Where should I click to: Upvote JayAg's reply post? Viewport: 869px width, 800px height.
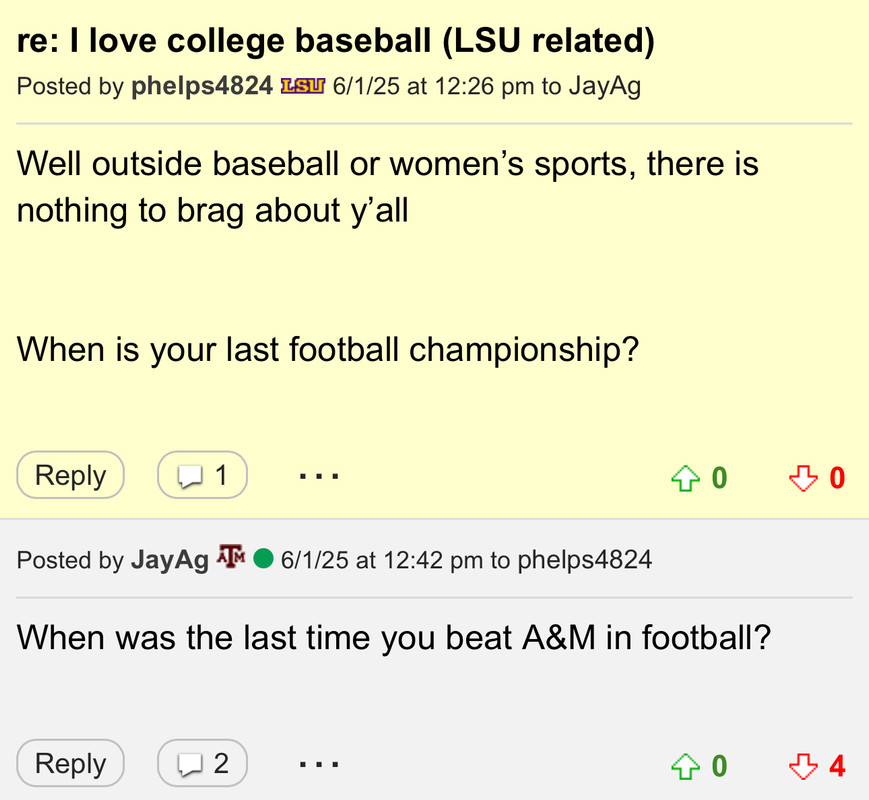(x=685, y=767)
